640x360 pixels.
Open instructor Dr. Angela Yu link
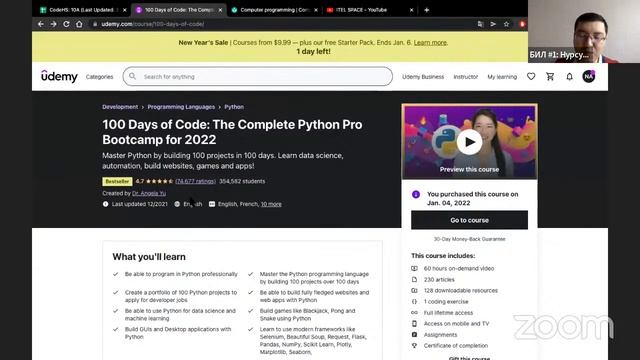coord(149,193)
